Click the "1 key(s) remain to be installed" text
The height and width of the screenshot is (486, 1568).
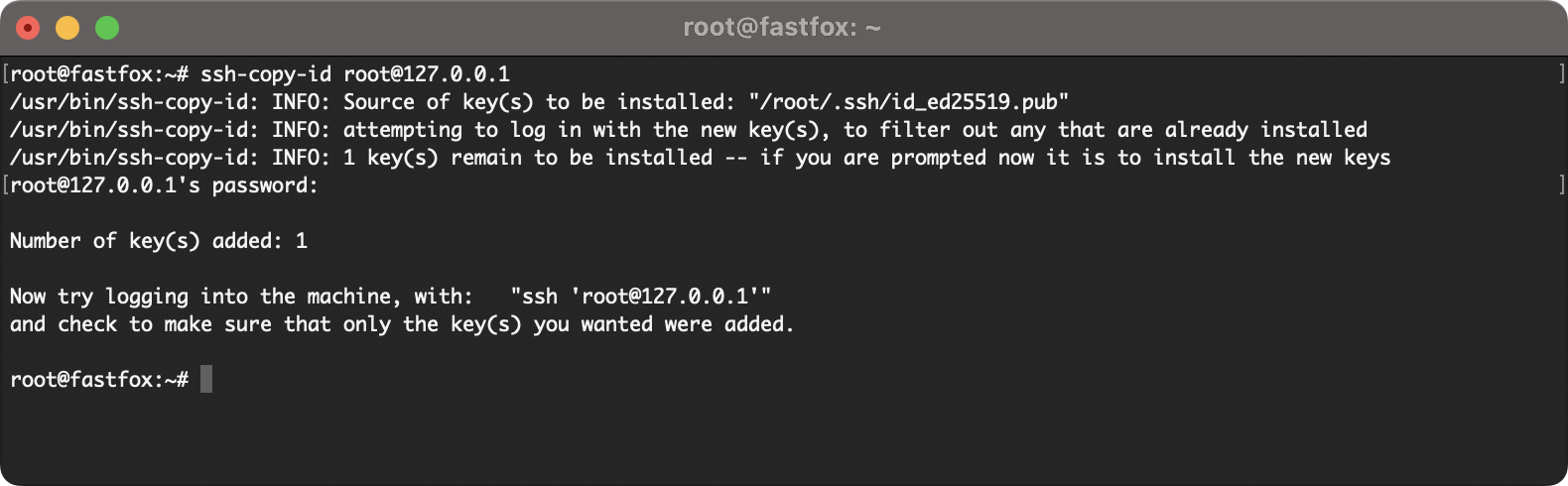coord(528,158)
